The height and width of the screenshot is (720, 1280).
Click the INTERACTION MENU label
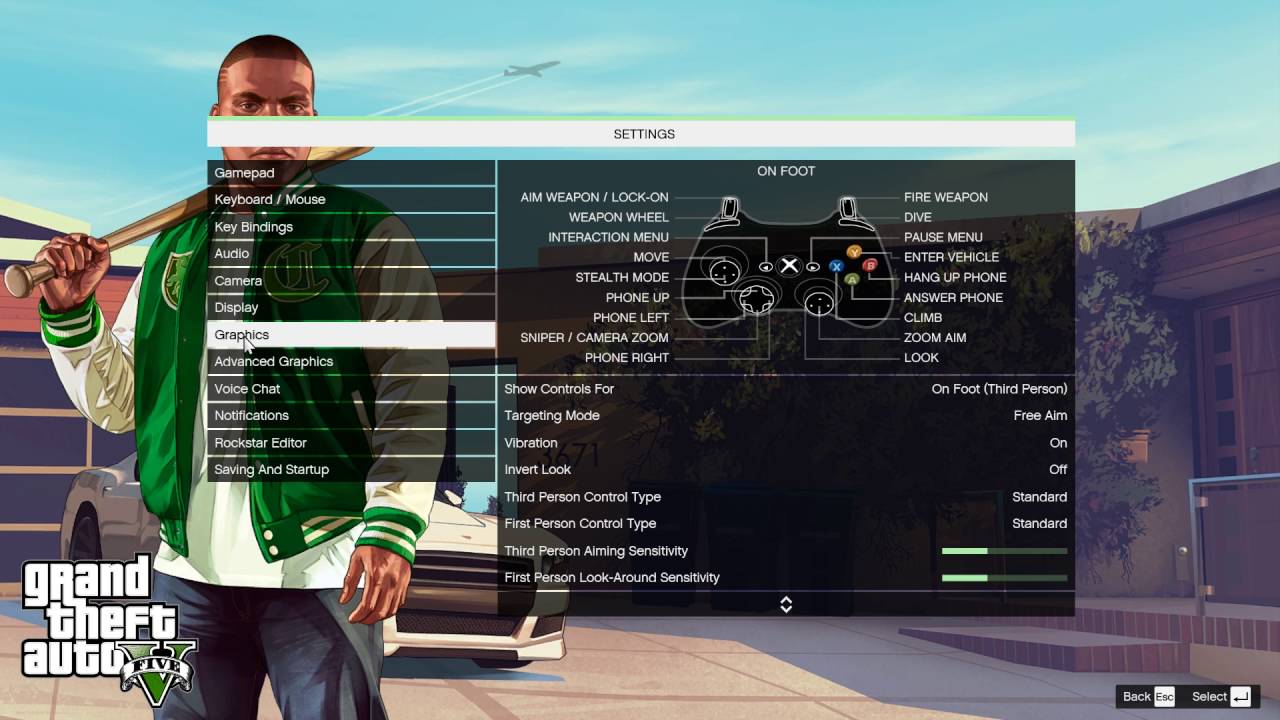(608, 237)
